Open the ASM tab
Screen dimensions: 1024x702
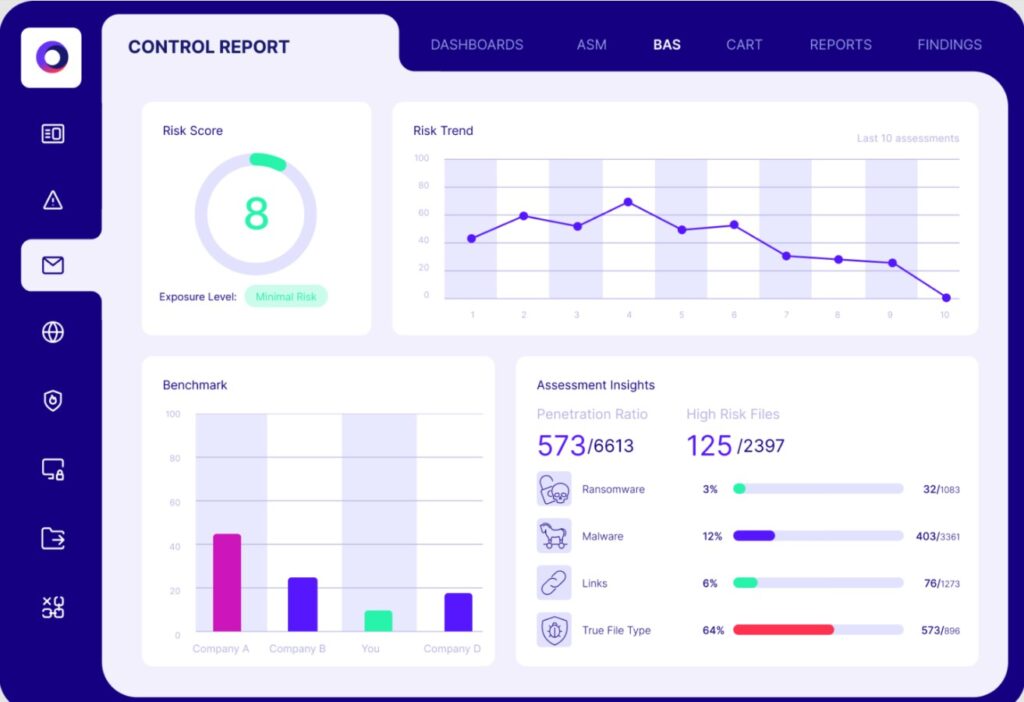point(592,44)
